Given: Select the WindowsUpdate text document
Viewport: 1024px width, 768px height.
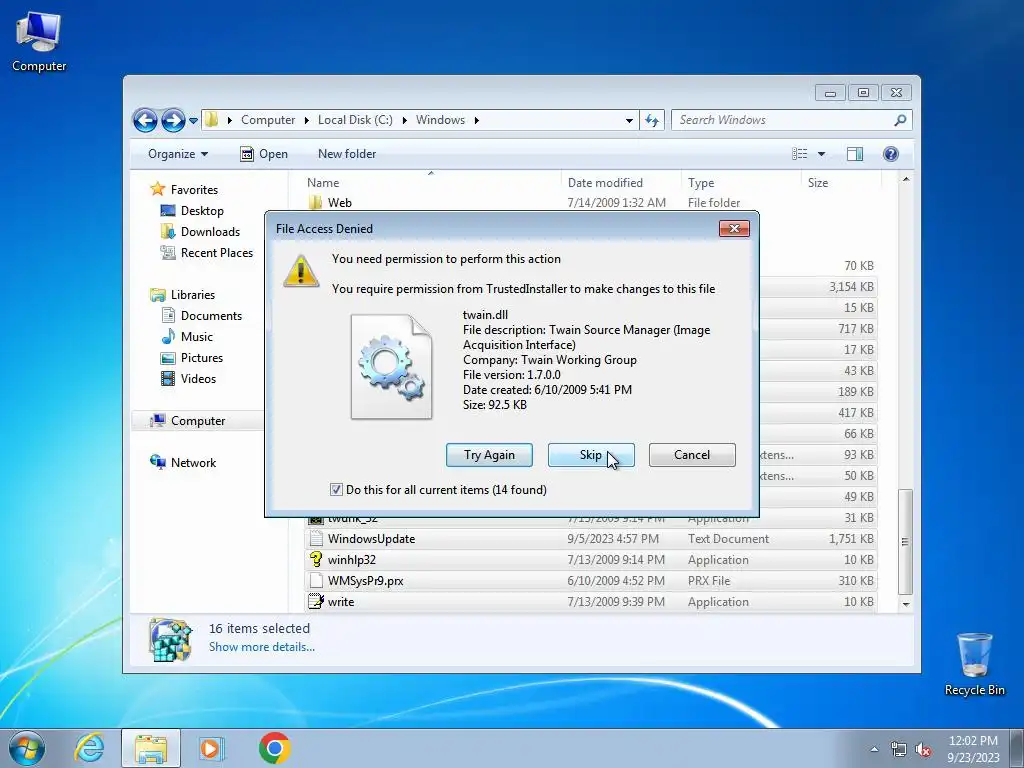Looking at the screenshot, I should [x=591, y=539].
